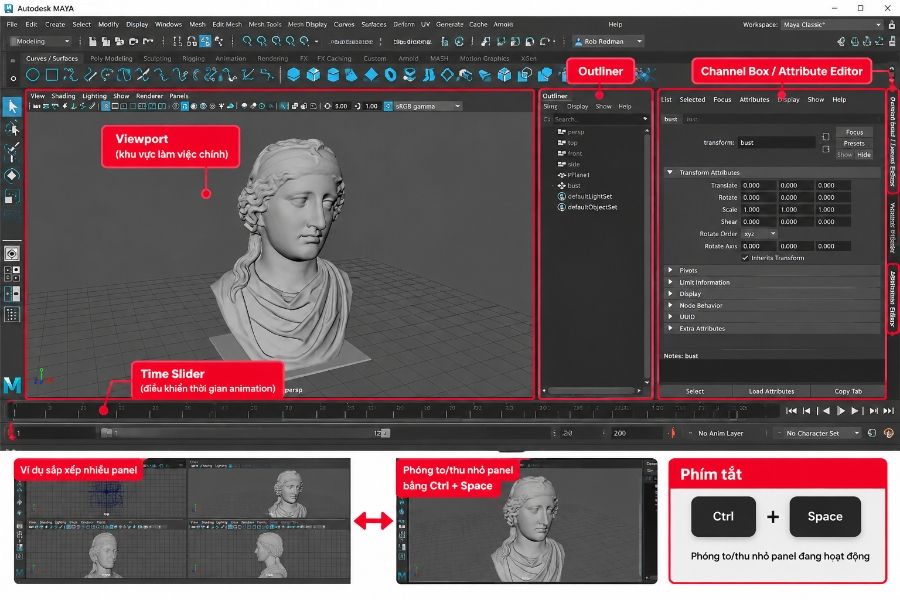This screenshot has height=600, width=900.
Task: Toggle the Show button in the Attribute Editor
Action: point(844,154)
